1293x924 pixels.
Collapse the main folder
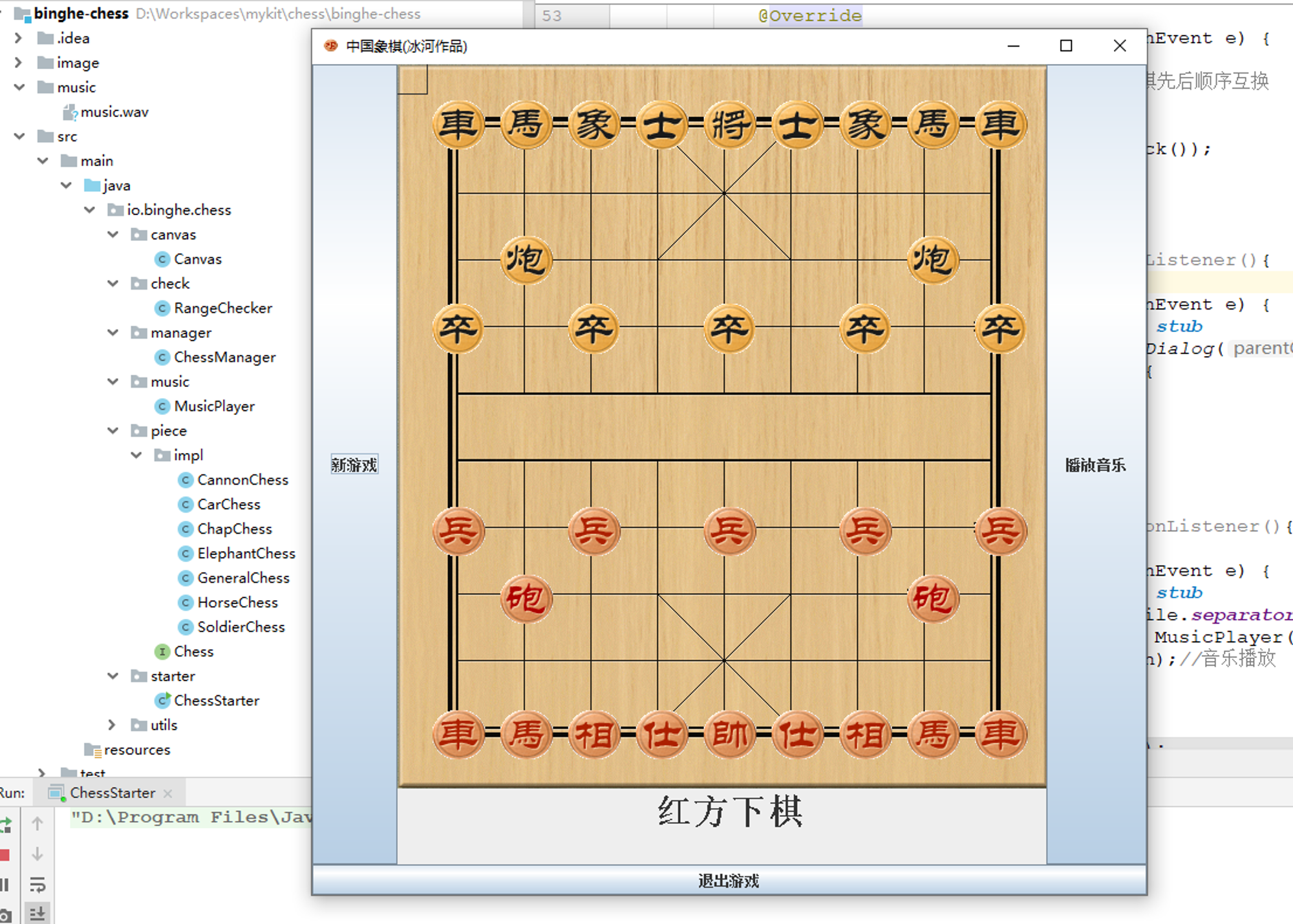point(43,161)
